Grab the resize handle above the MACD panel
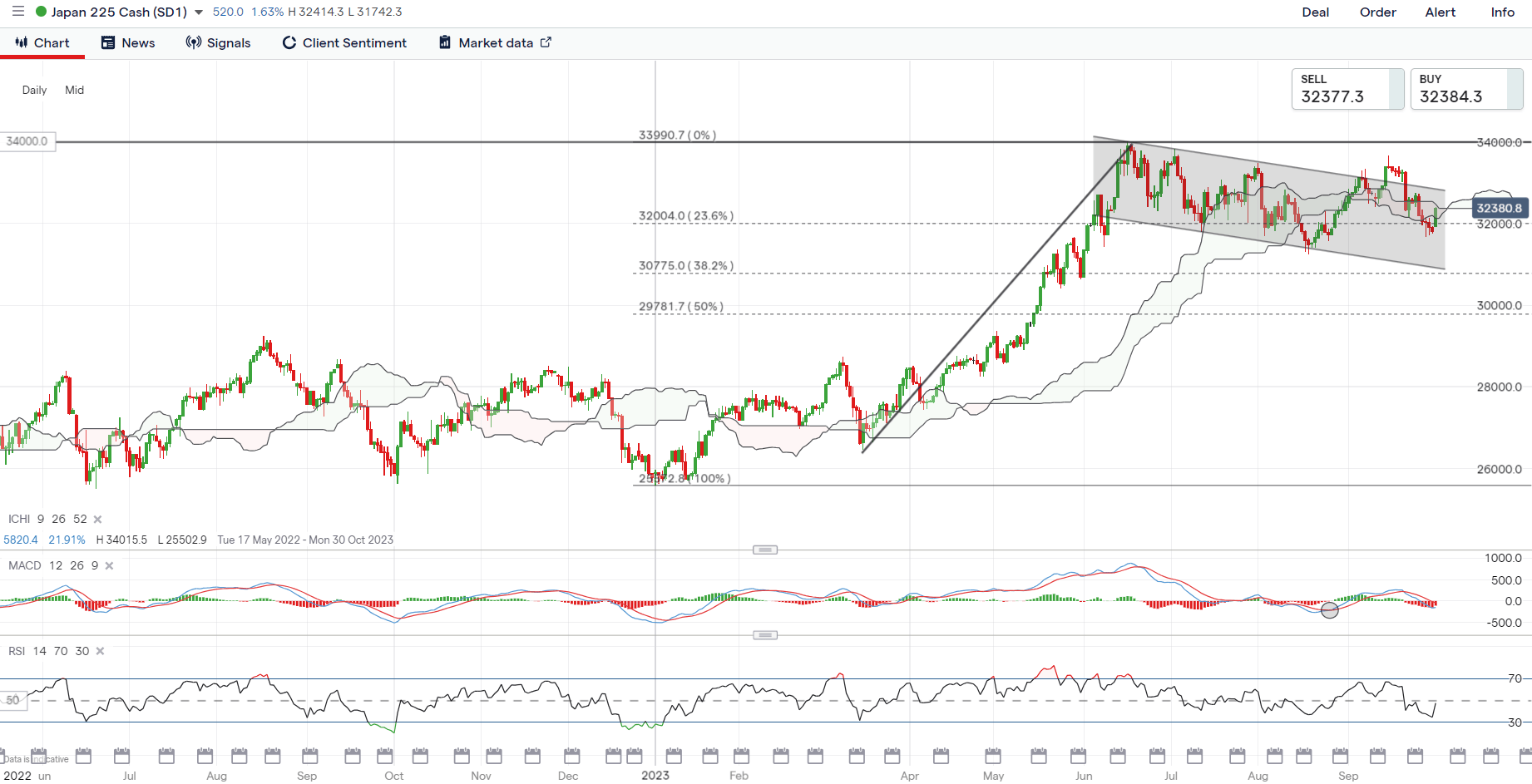This screenshot has width=1532, height=784. point(765,550)
